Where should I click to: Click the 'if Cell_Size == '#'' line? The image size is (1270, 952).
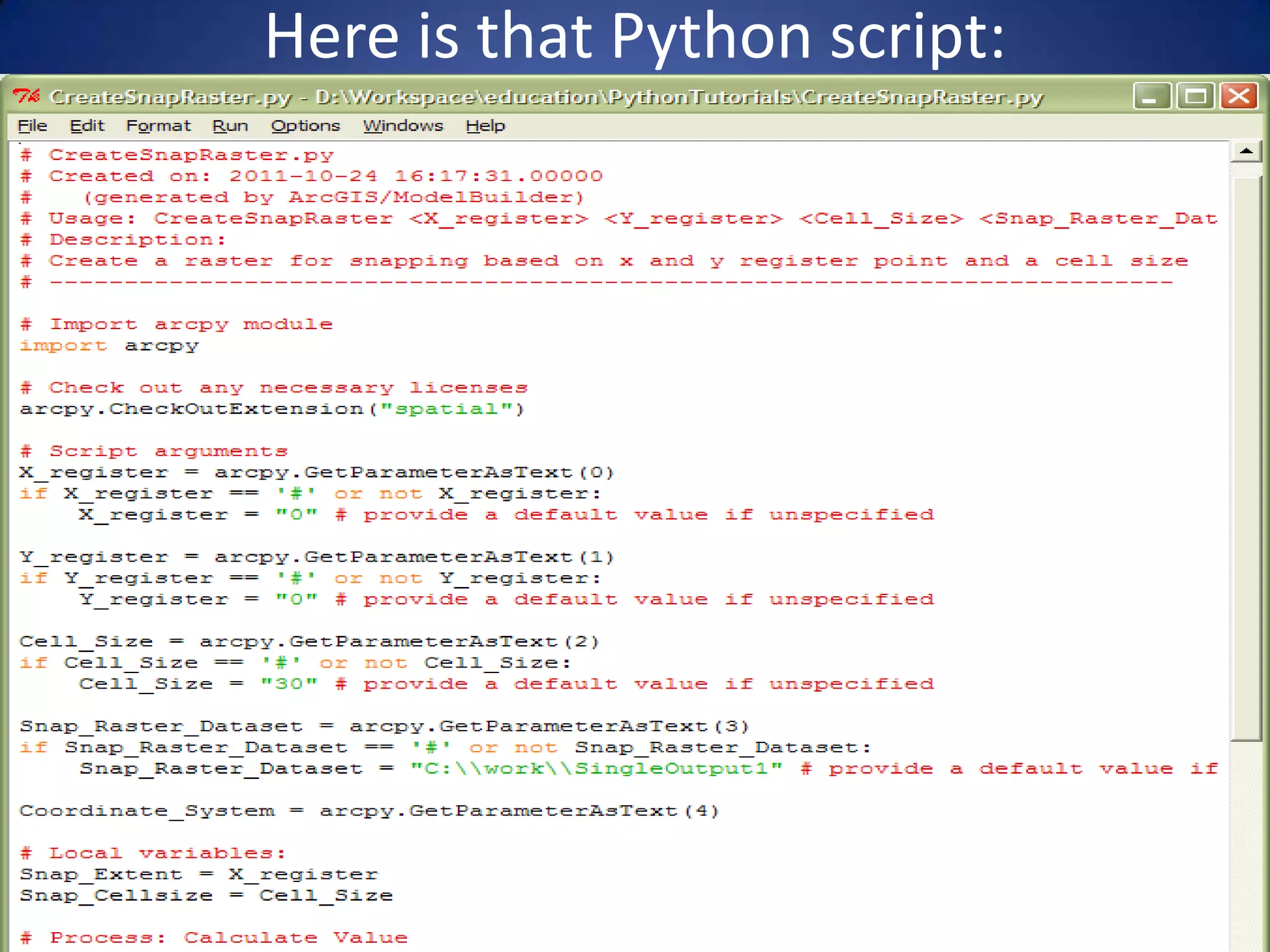(295, 663)
